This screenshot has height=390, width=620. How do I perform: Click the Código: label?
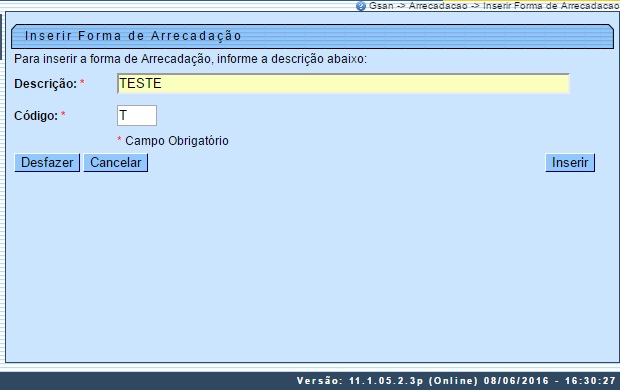pos(36,116)
